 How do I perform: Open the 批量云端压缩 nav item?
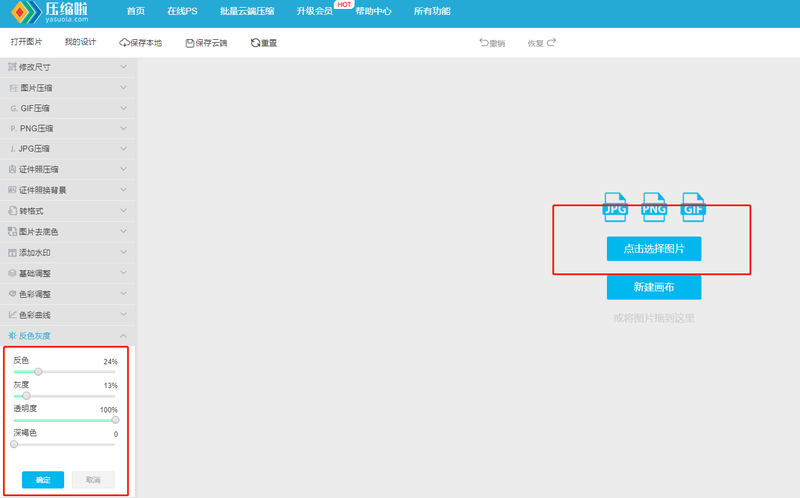click(247, 11)
